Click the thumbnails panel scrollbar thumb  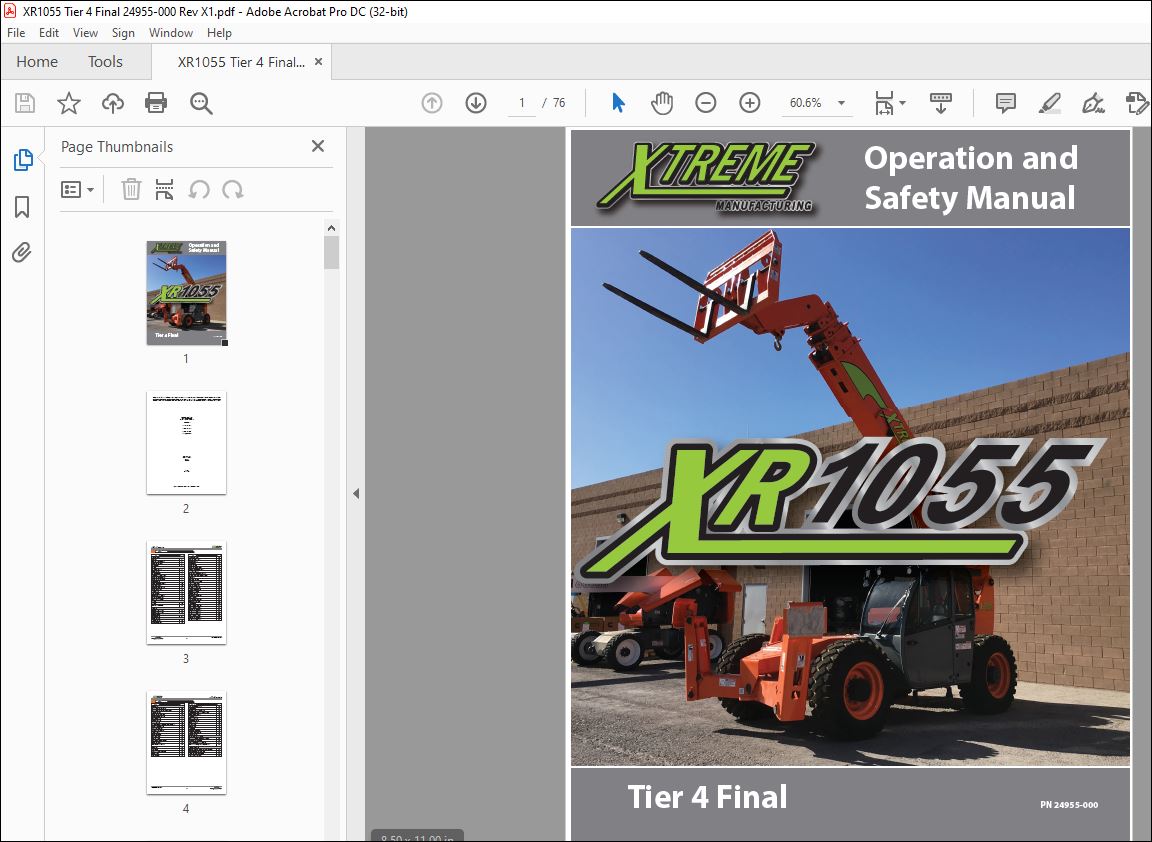tap(331, 253)
